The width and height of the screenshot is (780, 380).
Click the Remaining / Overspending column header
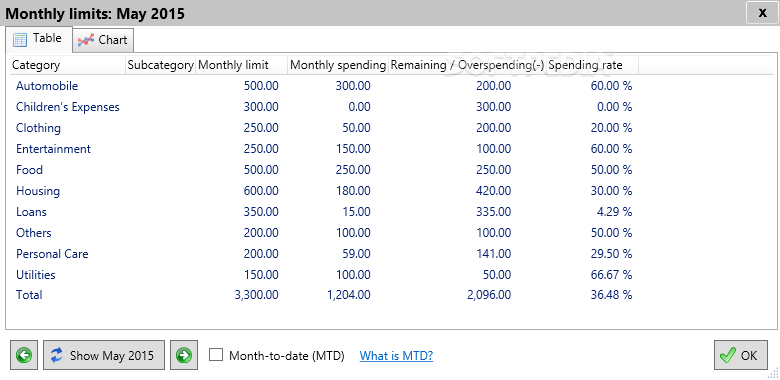click(x=467, y=65)
